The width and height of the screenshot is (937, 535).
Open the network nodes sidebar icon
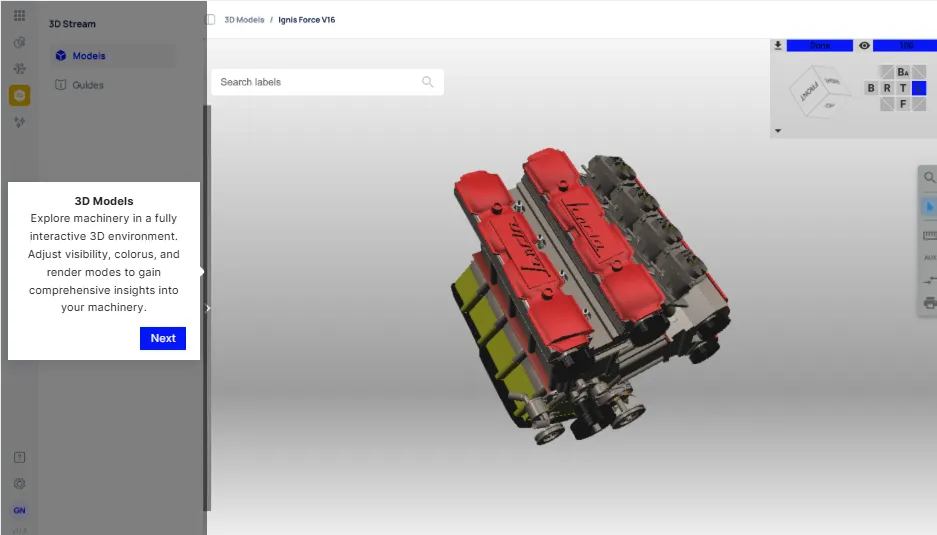click(x=19, y=69)
